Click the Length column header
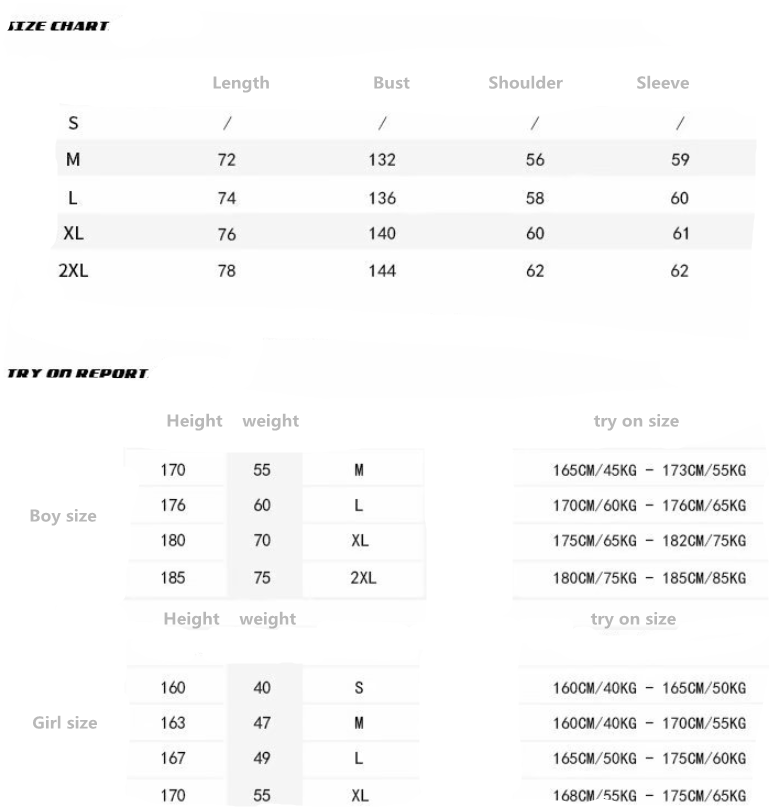This screenshot has width=773, height=811. [241, 83]
